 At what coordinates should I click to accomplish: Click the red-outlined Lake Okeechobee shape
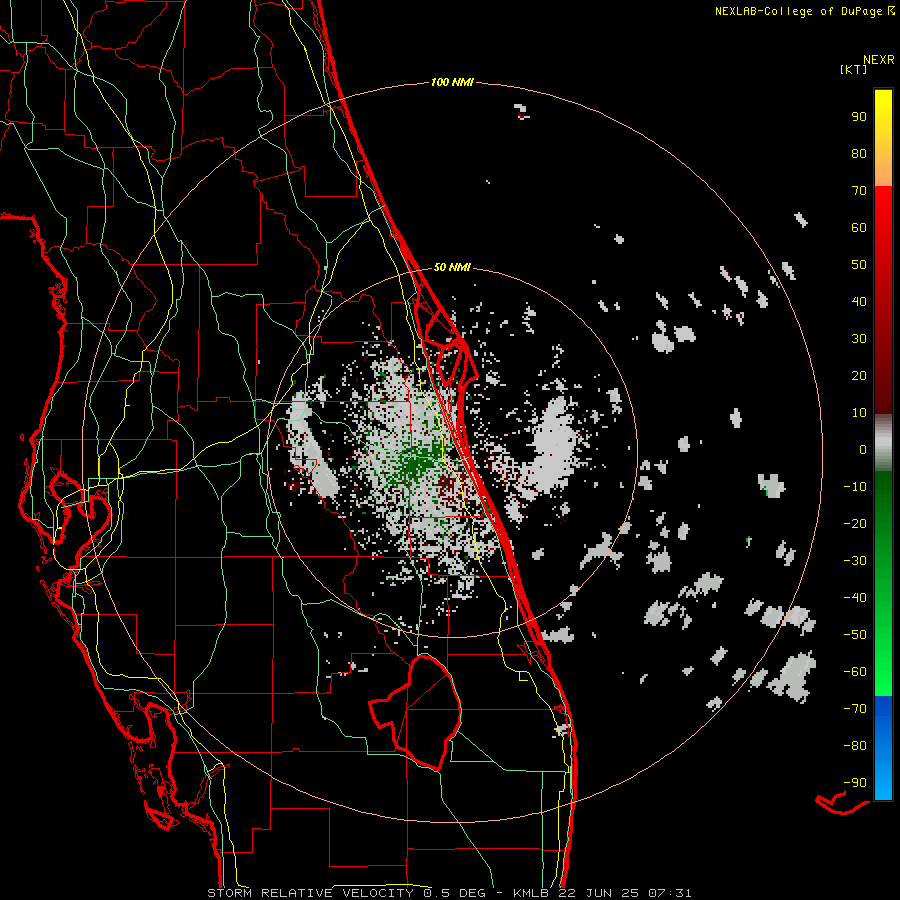415,712
